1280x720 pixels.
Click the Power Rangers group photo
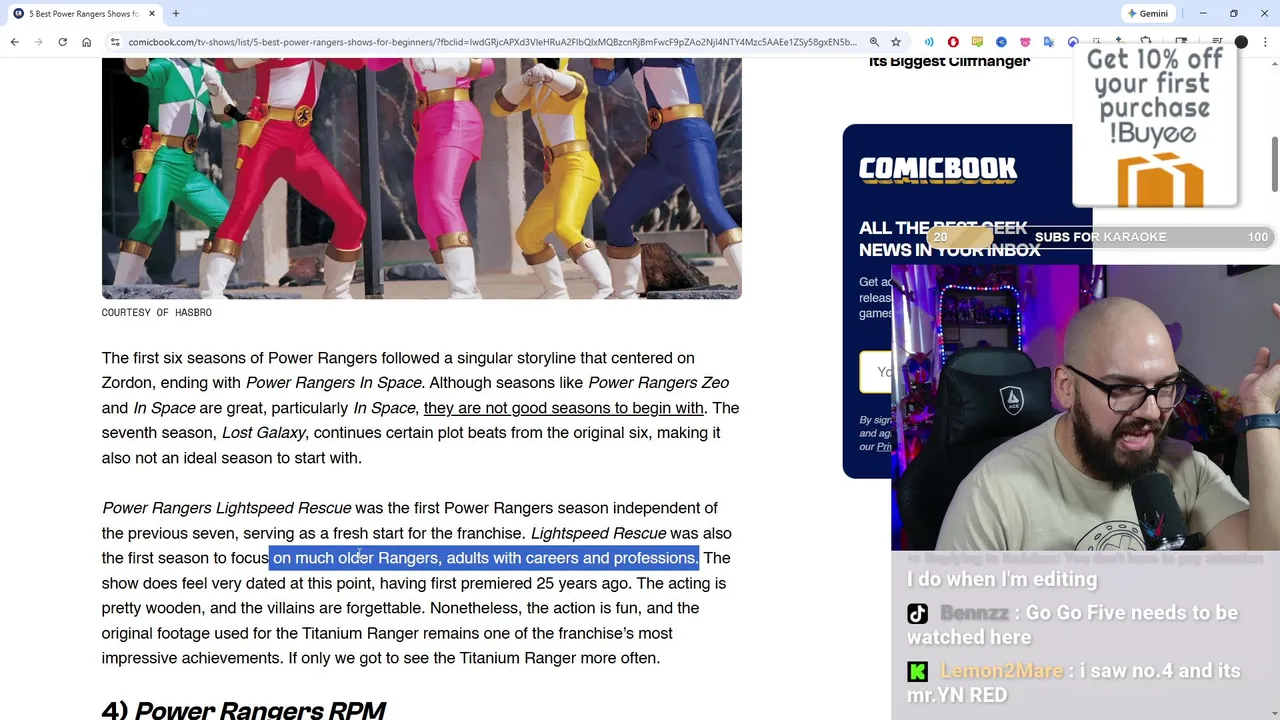(421, 178)
